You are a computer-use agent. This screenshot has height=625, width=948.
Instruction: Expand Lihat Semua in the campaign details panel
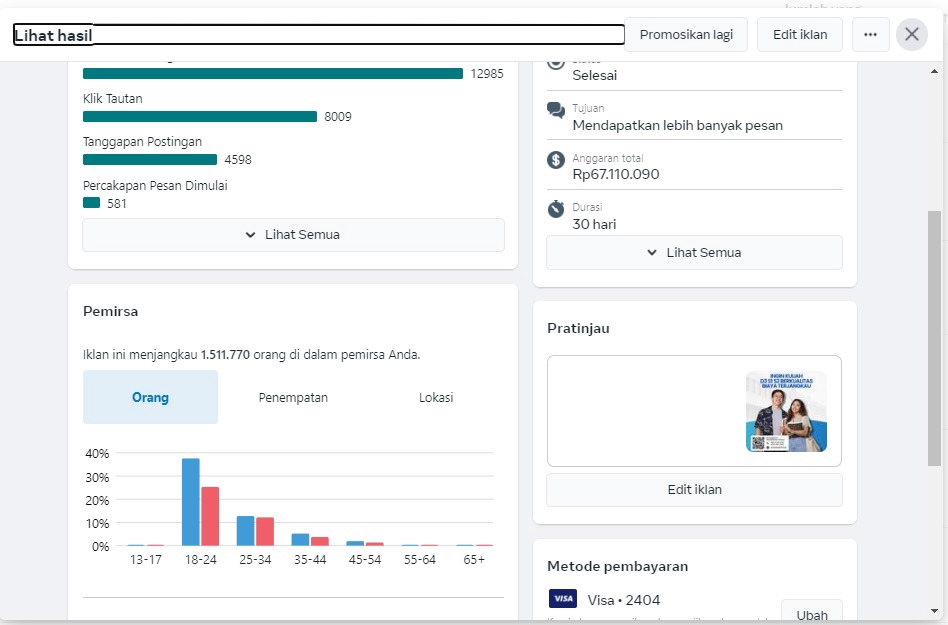point(693,252)
